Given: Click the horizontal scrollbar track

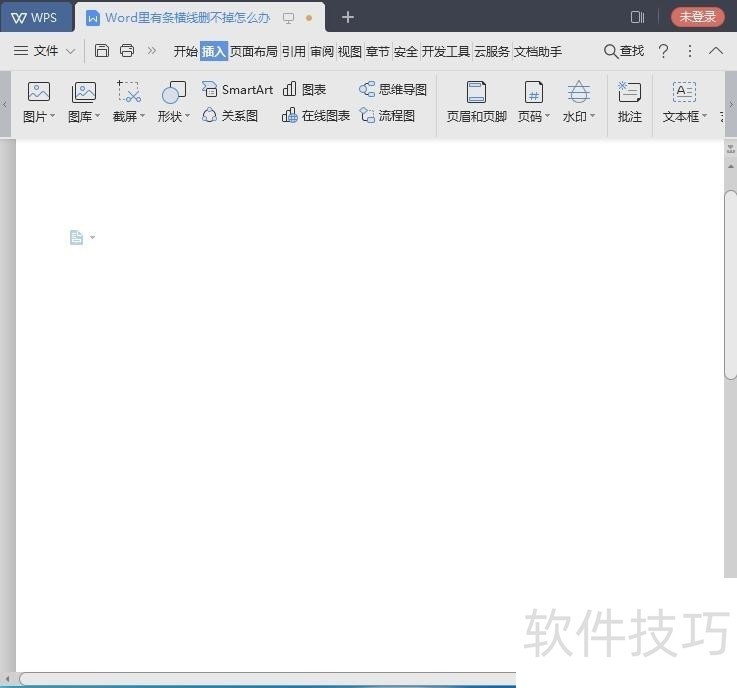Looking at the screenshot, I should (x=268, y=679).
